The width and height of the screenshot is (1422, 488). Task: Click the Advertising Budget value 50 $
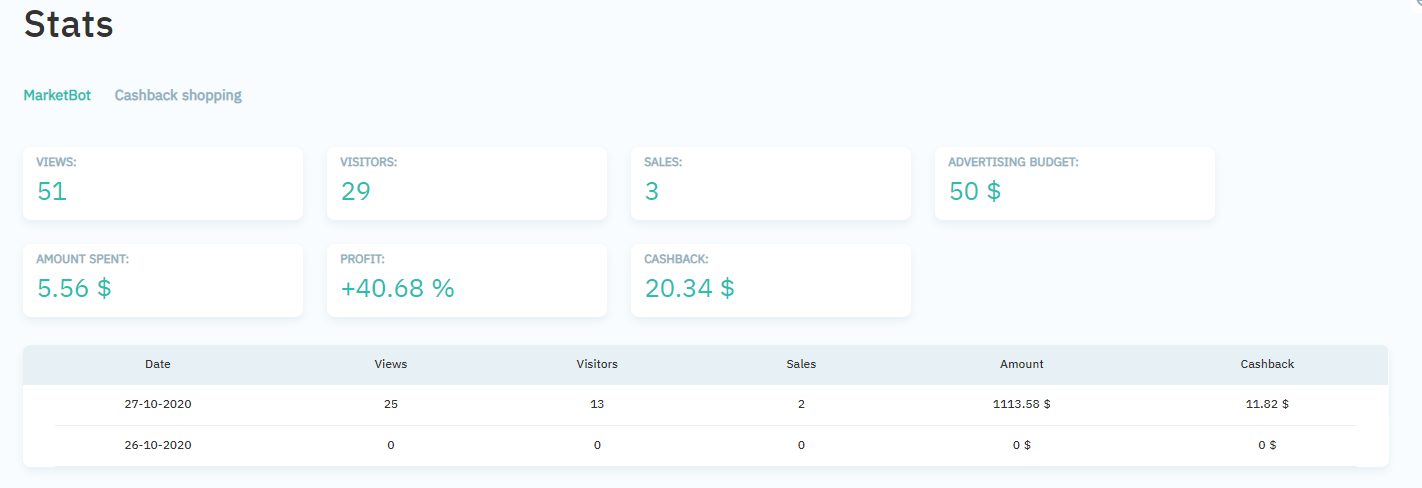tap(975, 191)
